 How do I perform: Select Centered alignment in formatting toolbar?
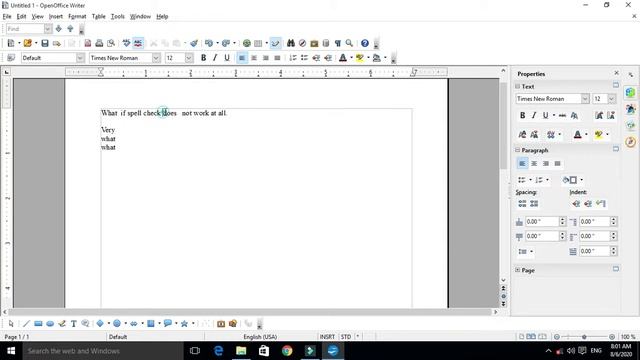click(254, 58)
